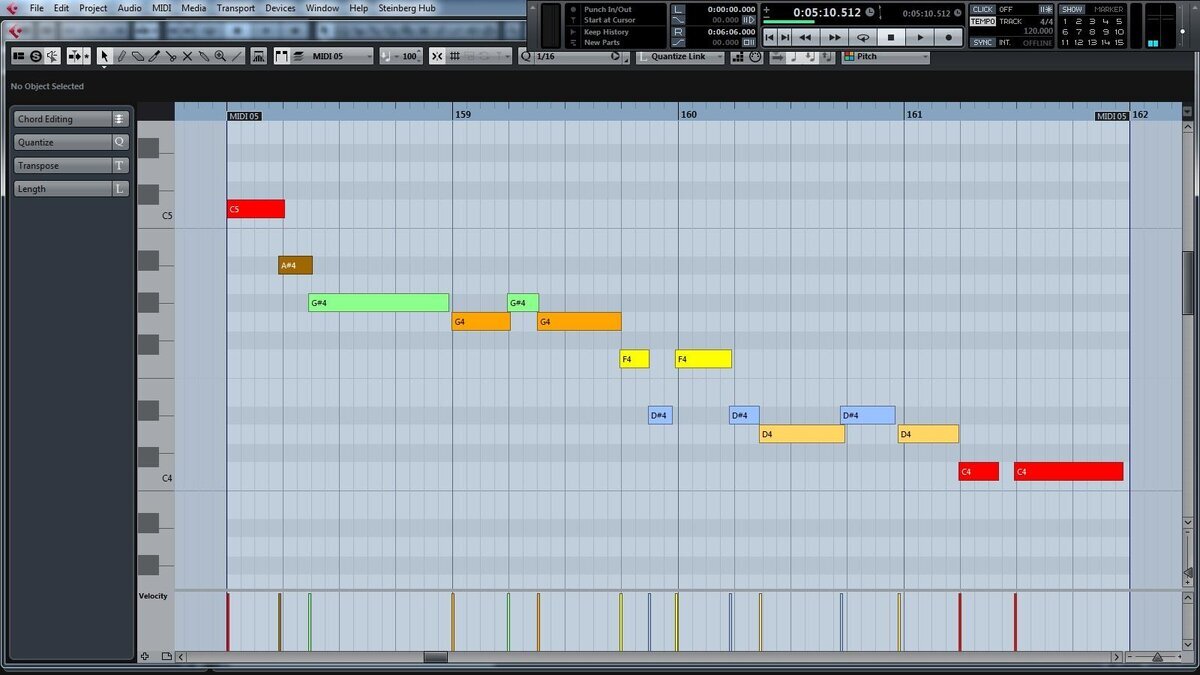Click the SHOW markers button
Screen dimensions: 1200x675
point(1072,9)
